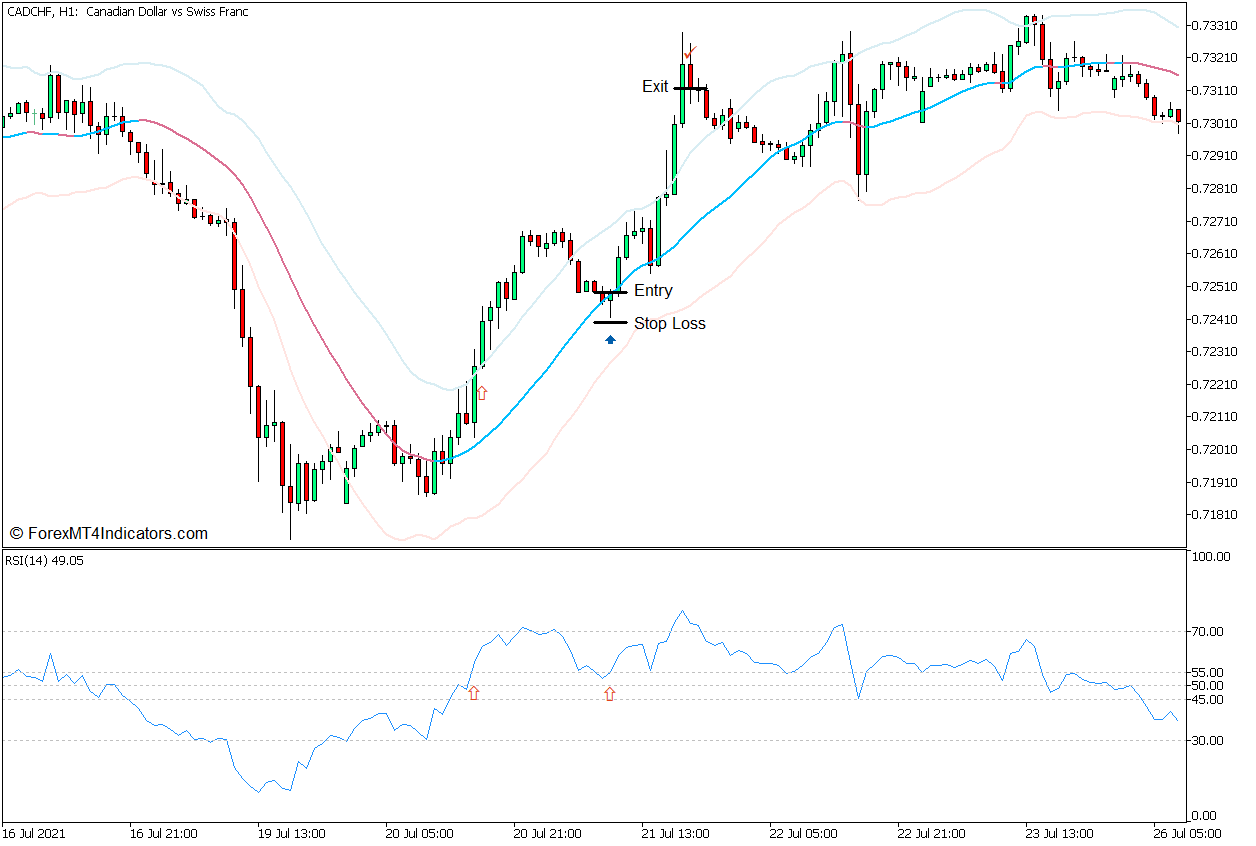Select the black Exit level line marker

690,88
